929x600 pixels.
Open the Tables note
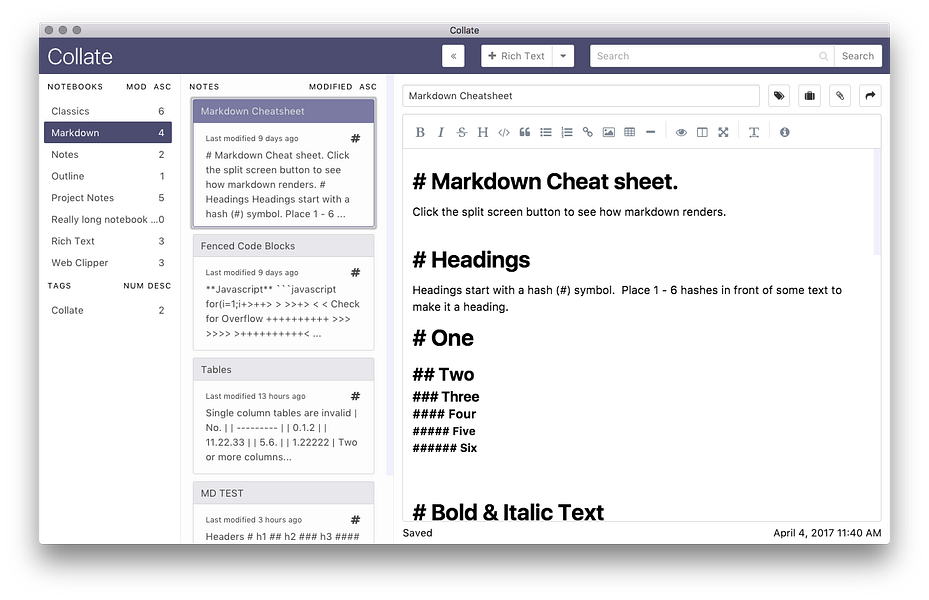[x=283, y=416]
